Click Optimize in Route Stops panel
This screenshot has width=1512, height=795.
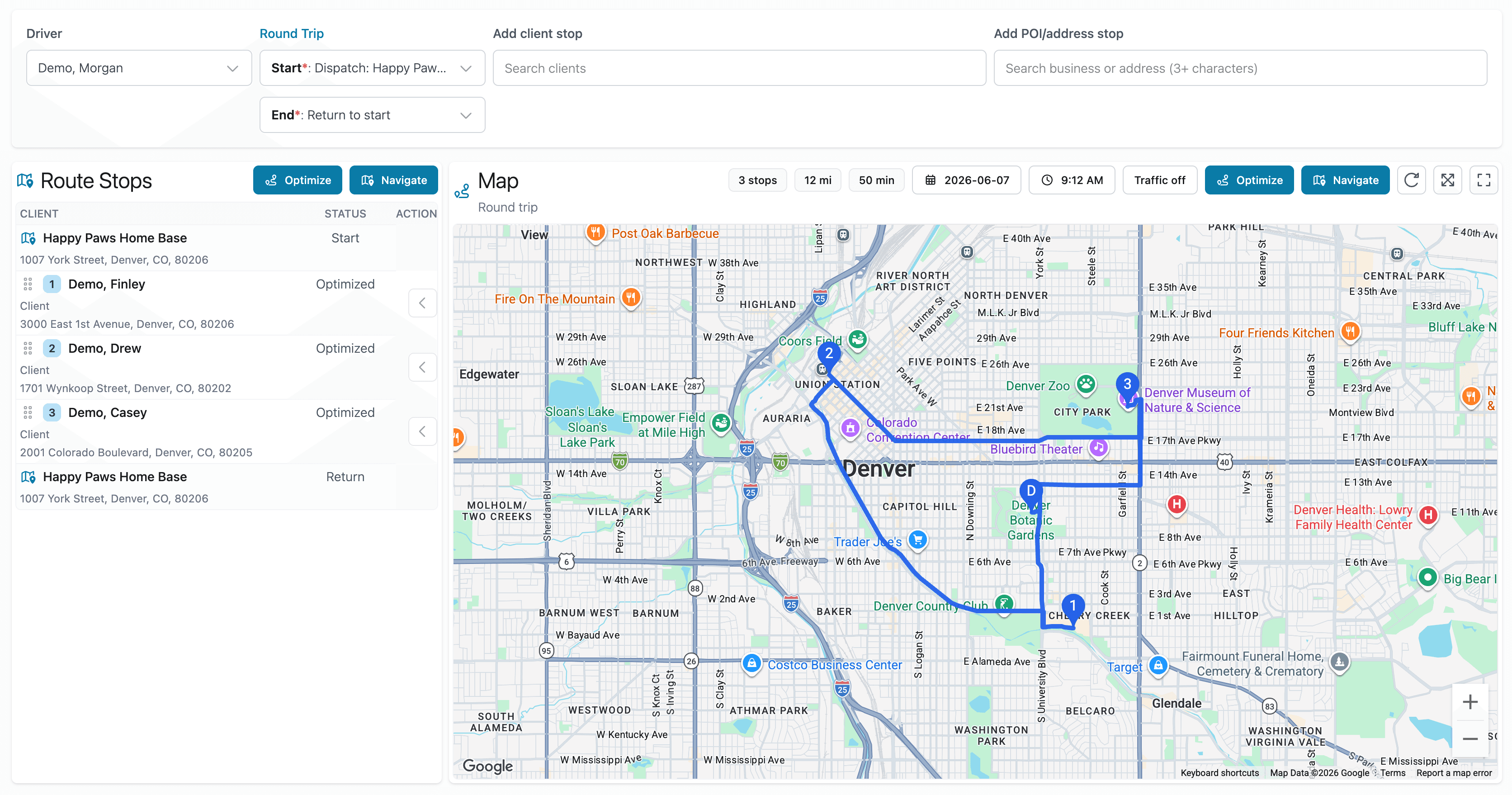pos(298,180)
